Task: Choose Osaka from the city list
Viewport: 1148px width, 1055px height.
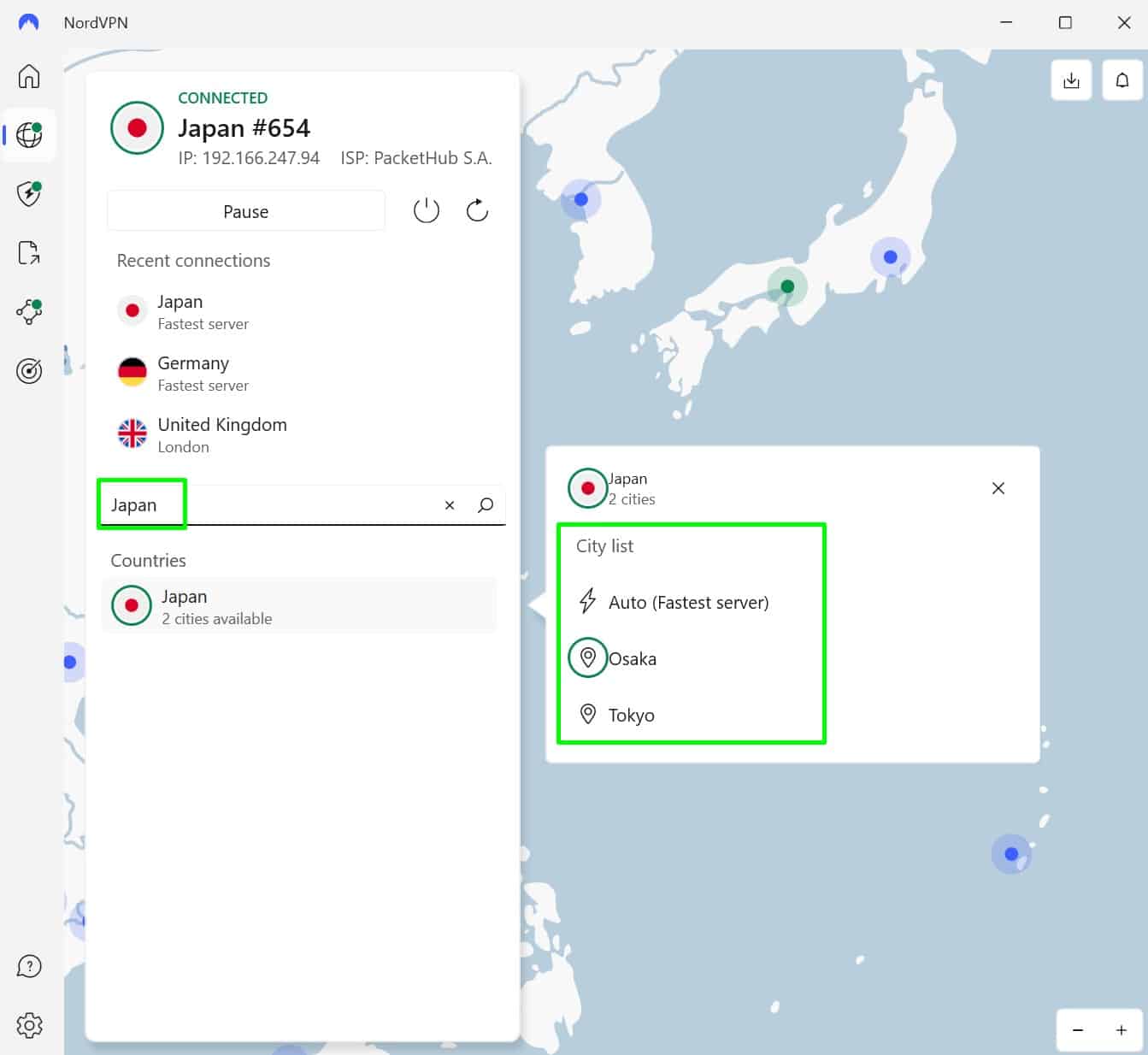Action: coord(614,658)
